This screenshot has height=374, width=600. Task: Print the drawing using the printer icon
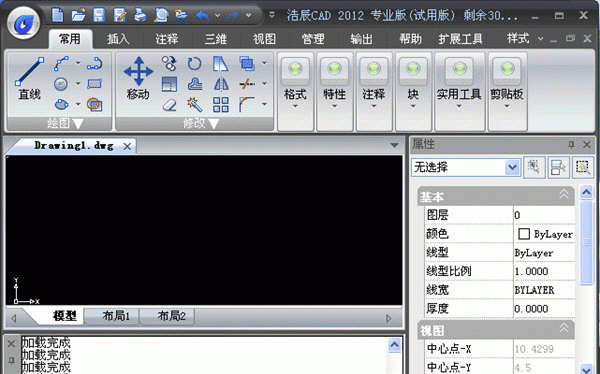pyautogui.click(x=140, y=15)
